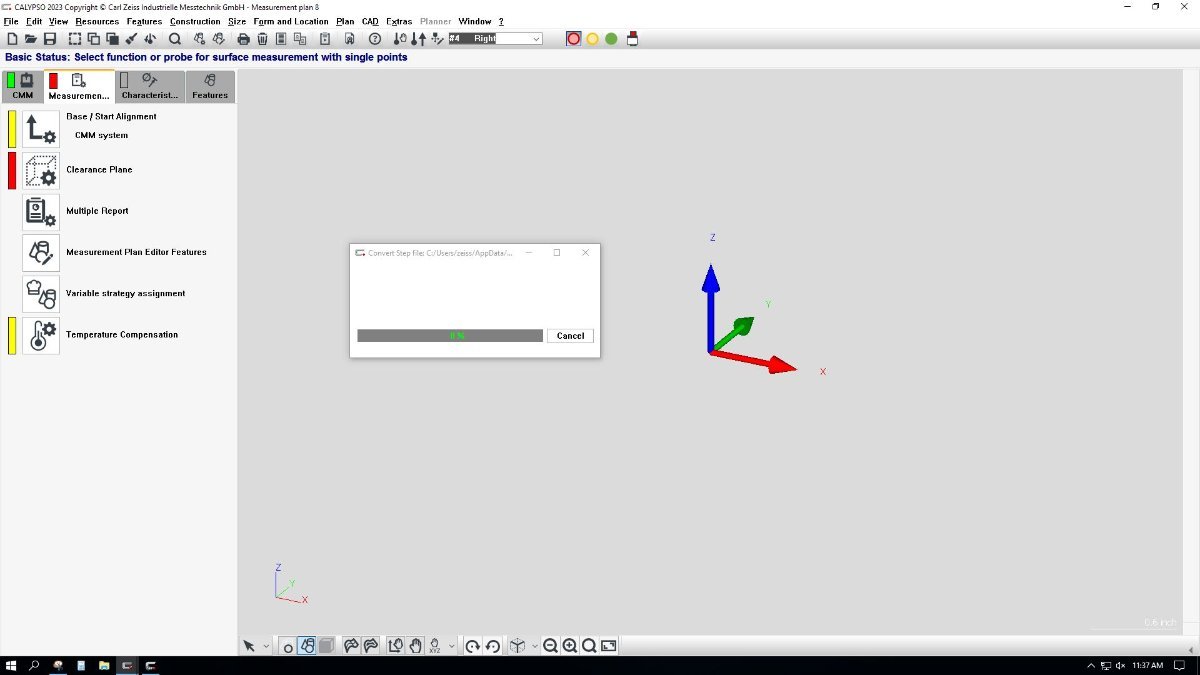
Task: Expand the XYZ tool dropdown arrow
Action: [451, 646]
